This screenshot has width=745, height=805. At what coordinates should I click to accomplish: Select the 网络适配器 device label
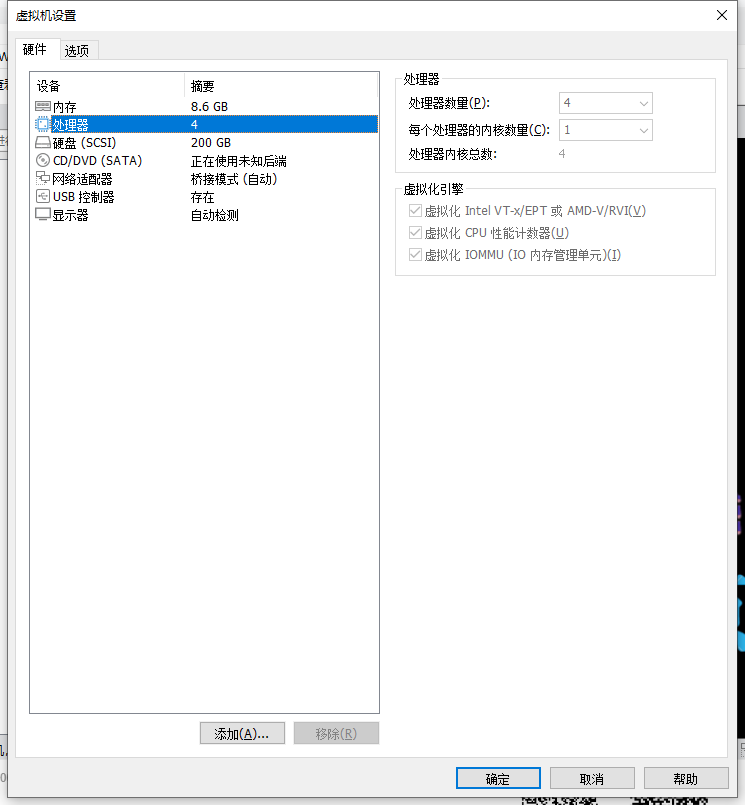tap(82, 179)
